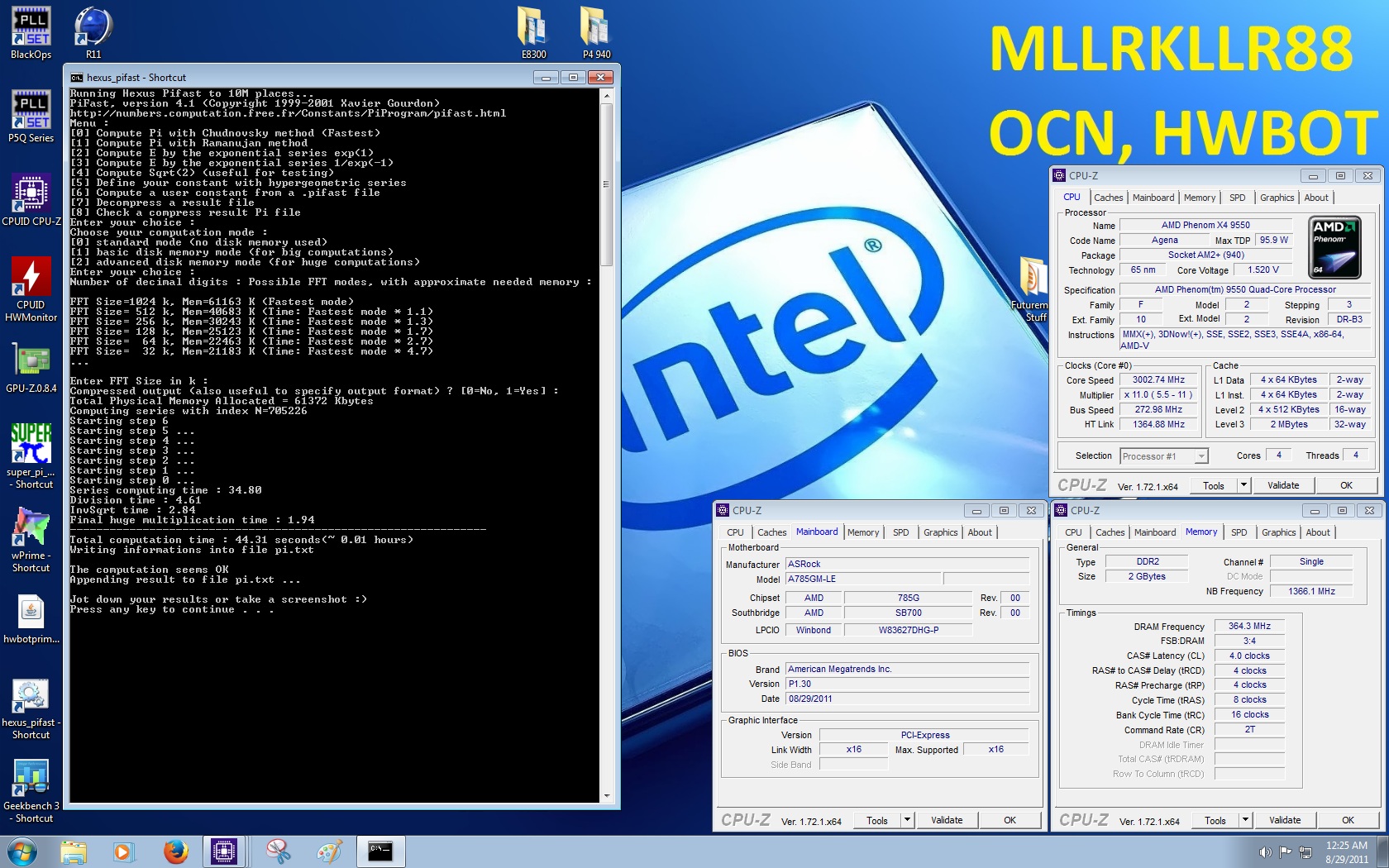The height and width of the screenshot is (868, 1389).
Task: Select About tab in Memory CPU-Z window
Action: pyautogui.click(x=1318, y=532)
